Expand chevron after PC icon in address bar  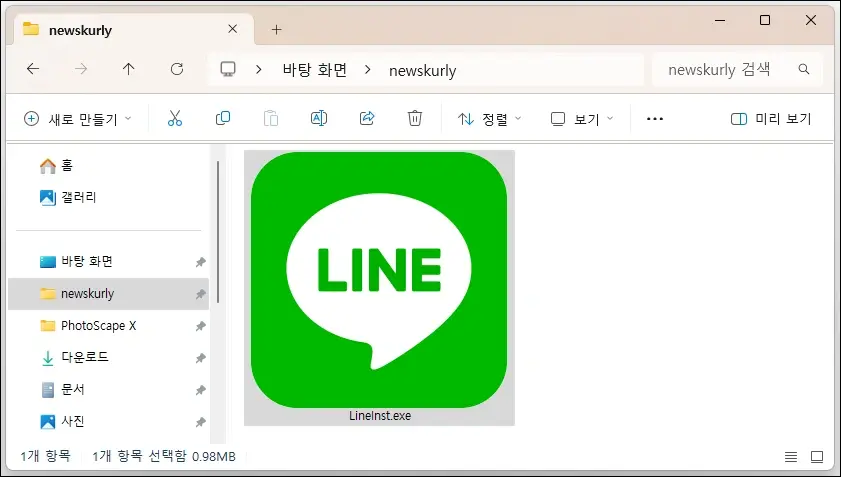tap(259, 69)
